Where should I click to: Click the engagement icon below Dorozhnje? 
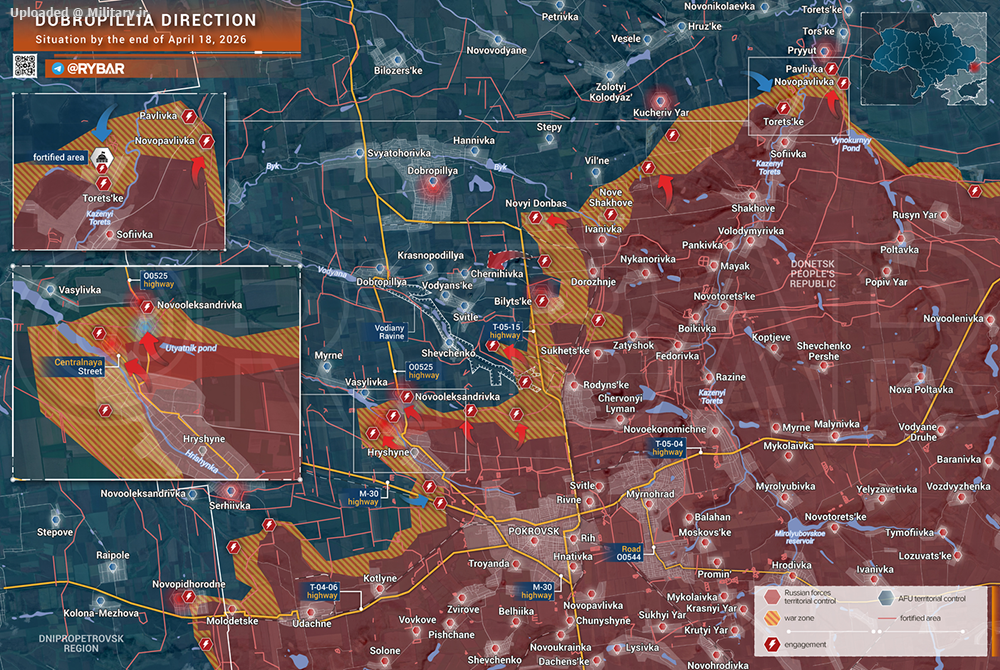pyautogui.click(x=598, y=320)
